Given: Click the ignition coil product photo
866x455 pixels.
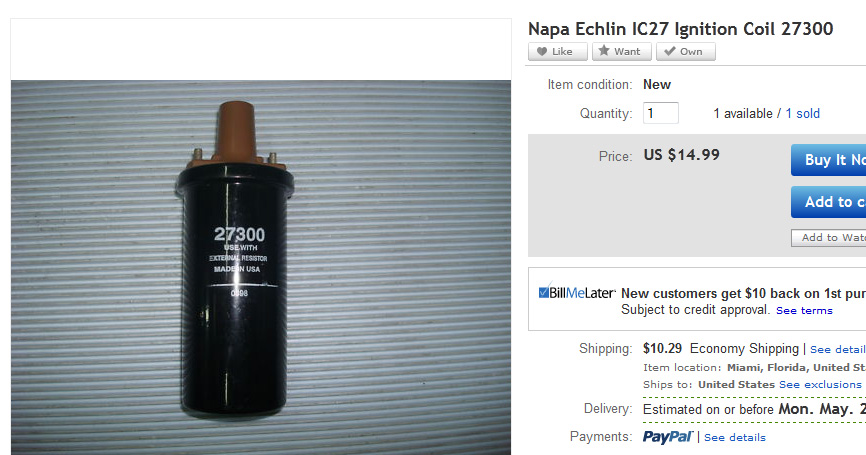Looking at the screenshot, I should pos(261,268).
